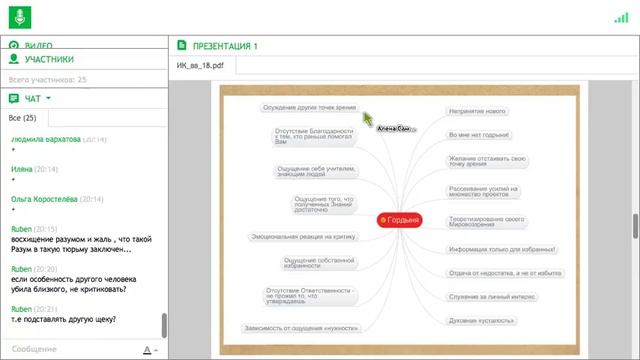Click Ruben's name at 20:21 message
Image resolution: width=640 pixels, height=360 pixels.
click(x=21, y=309)
